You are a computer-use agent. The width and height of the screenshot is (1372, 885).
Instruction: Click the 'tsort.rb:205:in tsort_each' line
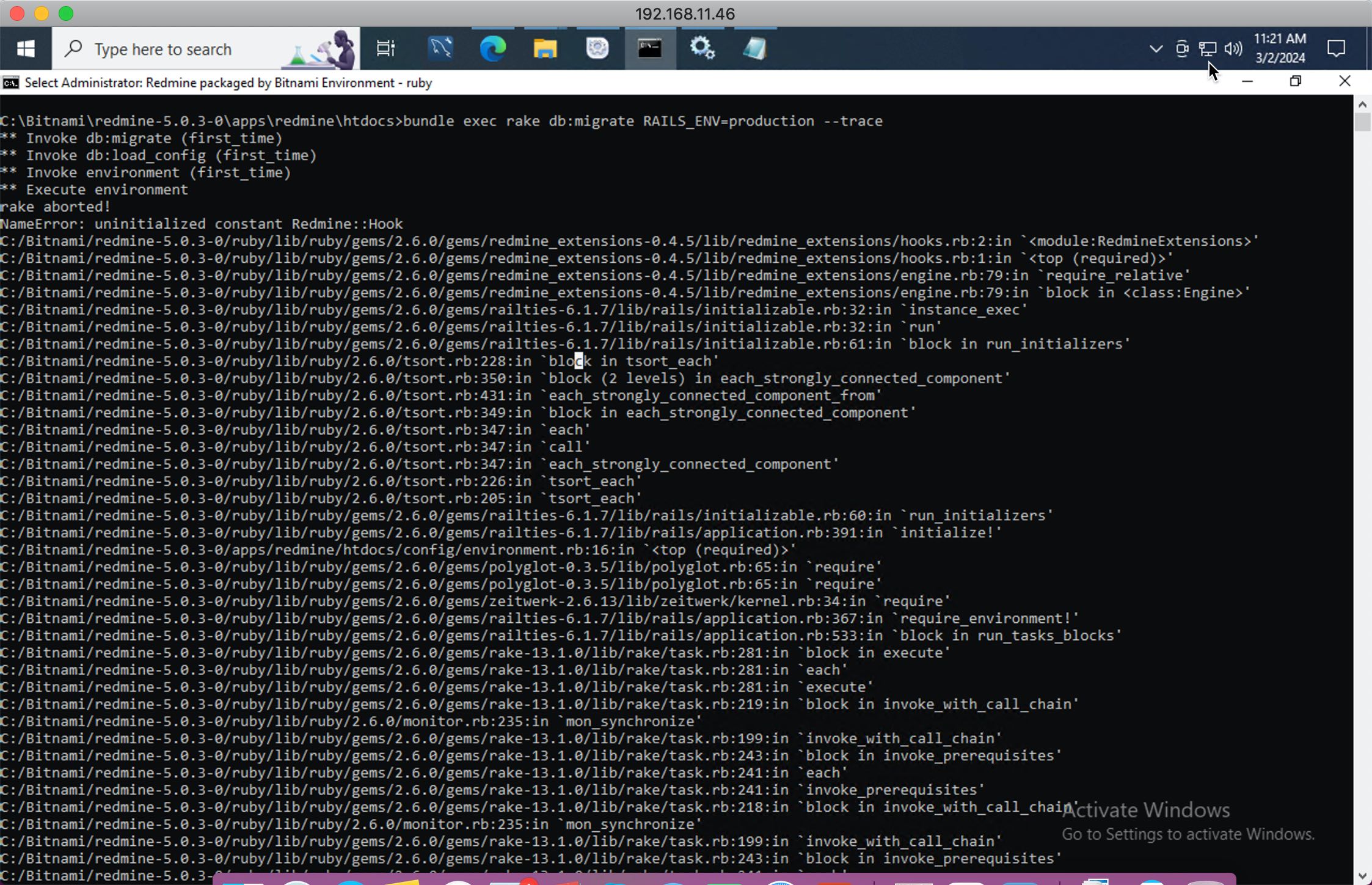tap(321, 498)
